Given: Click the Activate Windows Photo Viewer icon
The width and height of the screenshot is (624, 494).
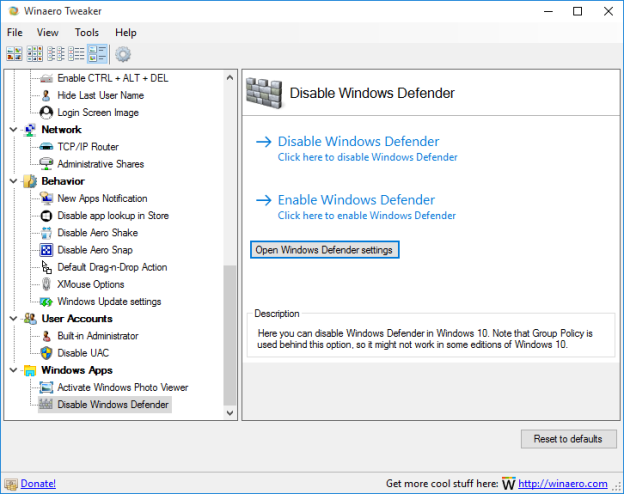Looking at the screenshot, I should tap(46, 387).
